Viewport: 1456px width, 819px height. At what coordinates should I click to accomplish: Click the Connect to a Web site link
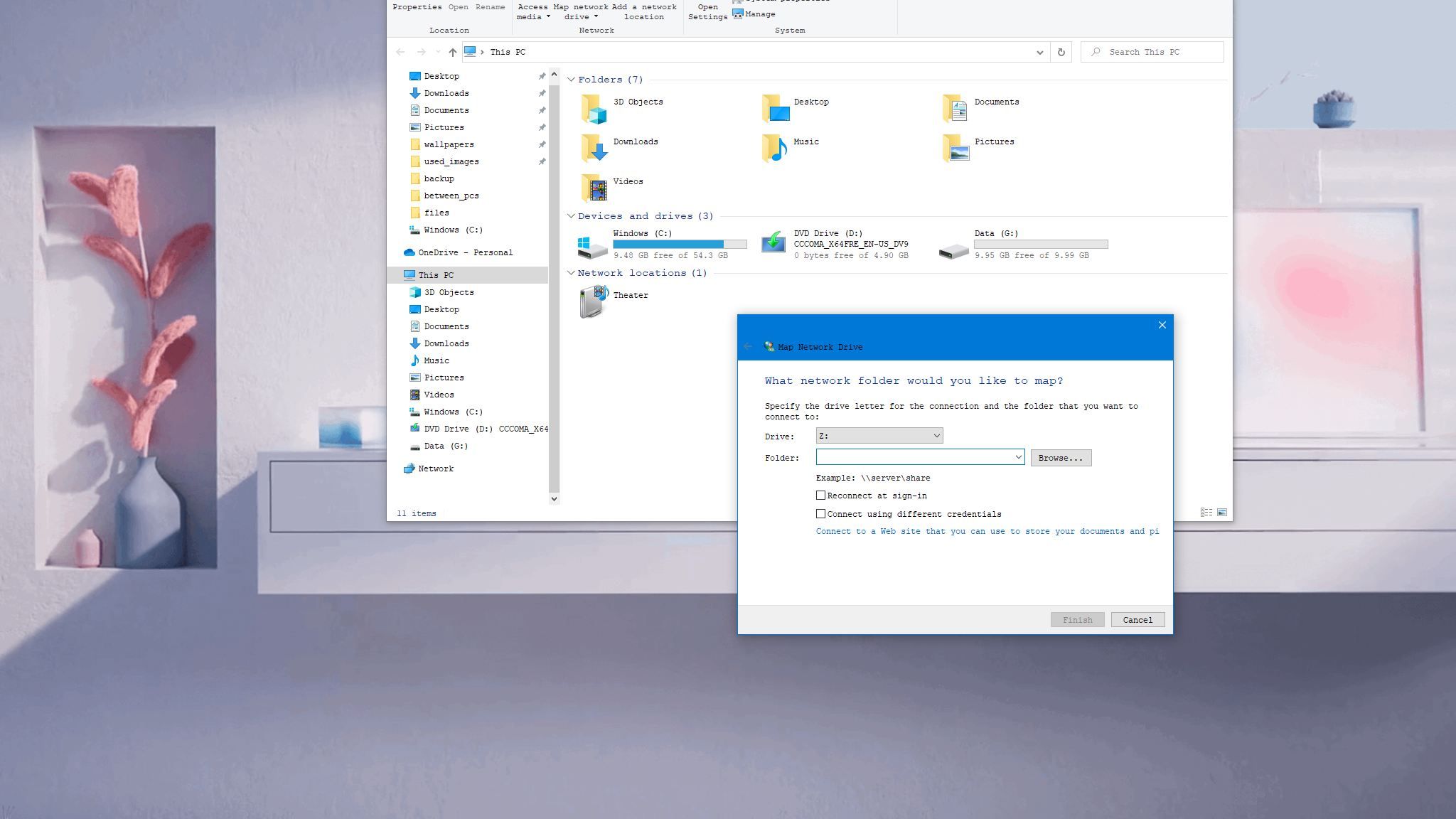[987, 532]
